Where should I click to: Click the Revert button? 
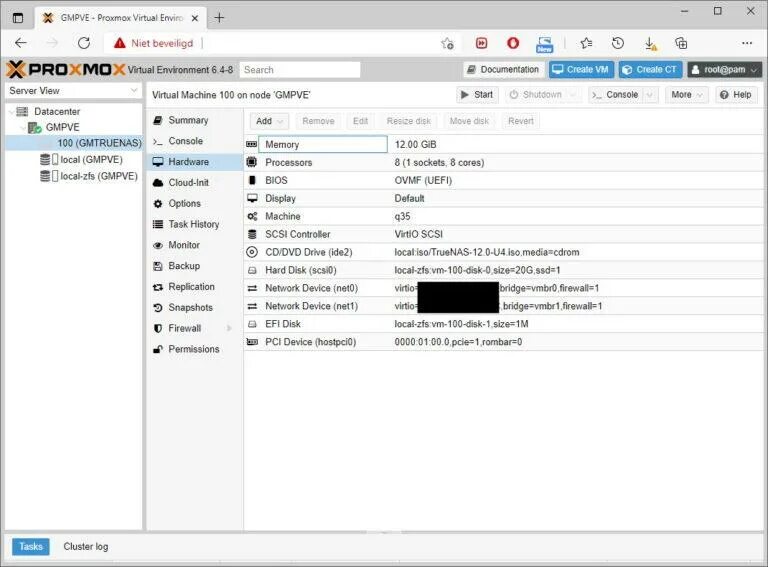click(521, 121)
